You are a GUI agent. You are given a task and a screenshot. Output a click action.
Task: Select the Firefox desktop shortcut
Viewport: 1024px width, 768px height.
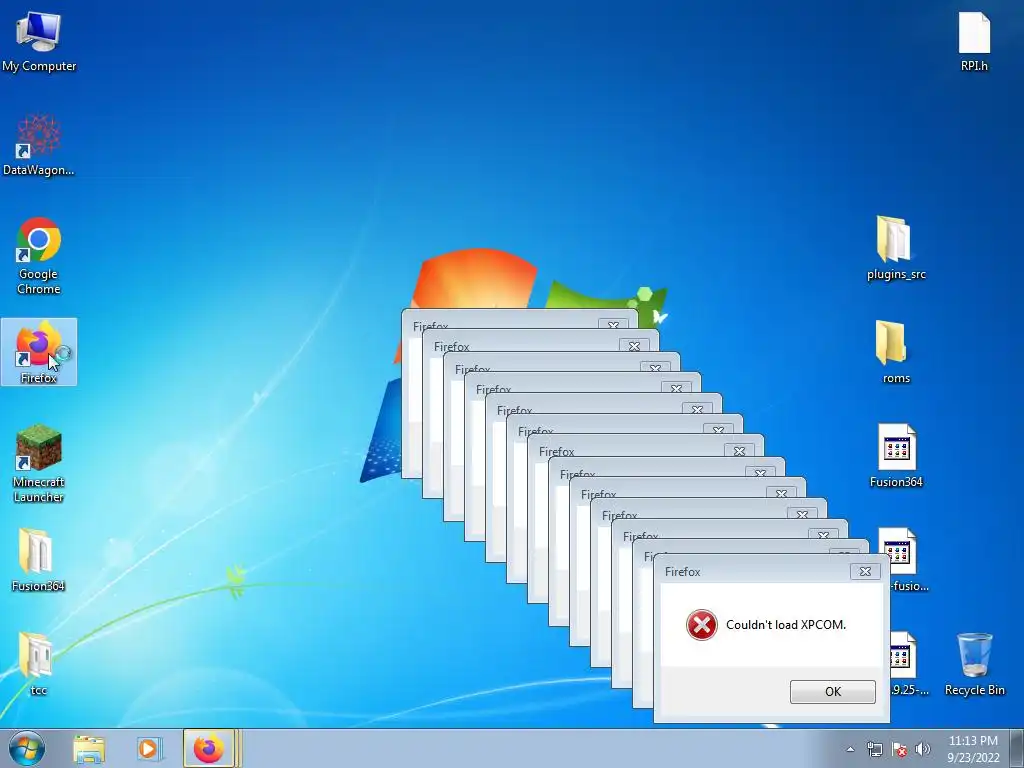(x=39, y=352)
